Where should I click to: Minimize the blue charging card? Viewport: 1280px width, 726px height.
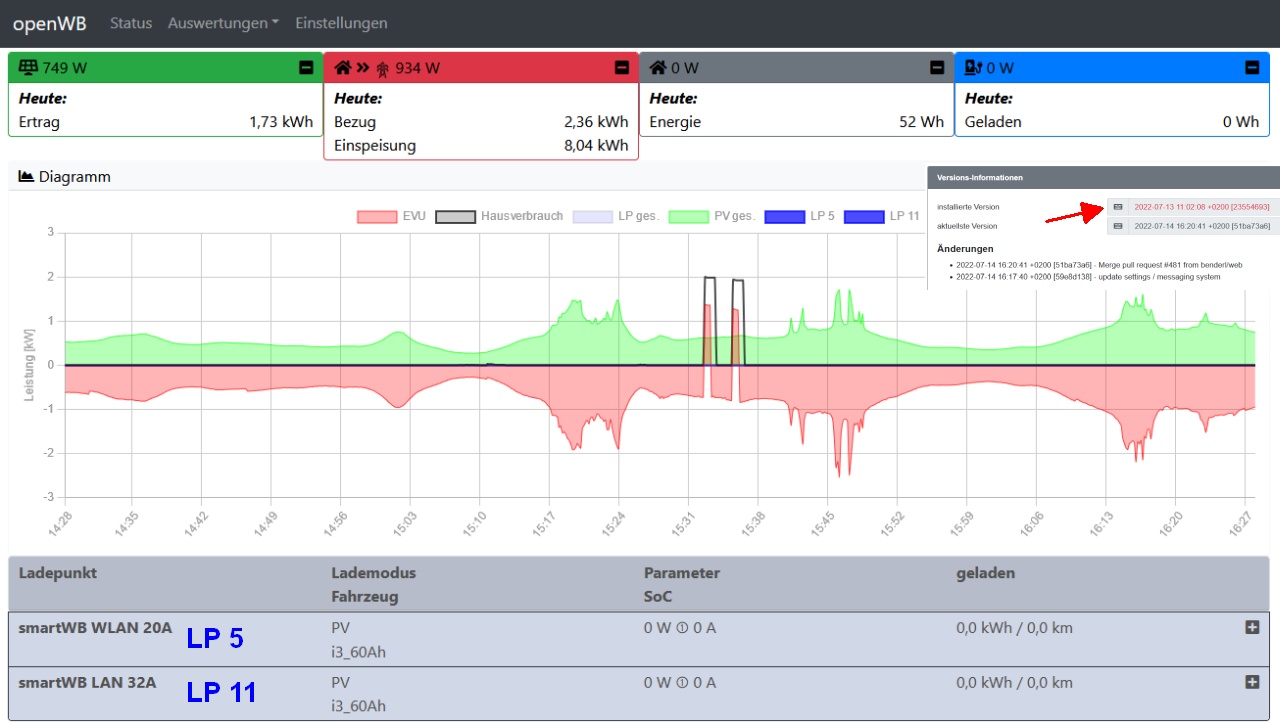[x=1251, y=68]
